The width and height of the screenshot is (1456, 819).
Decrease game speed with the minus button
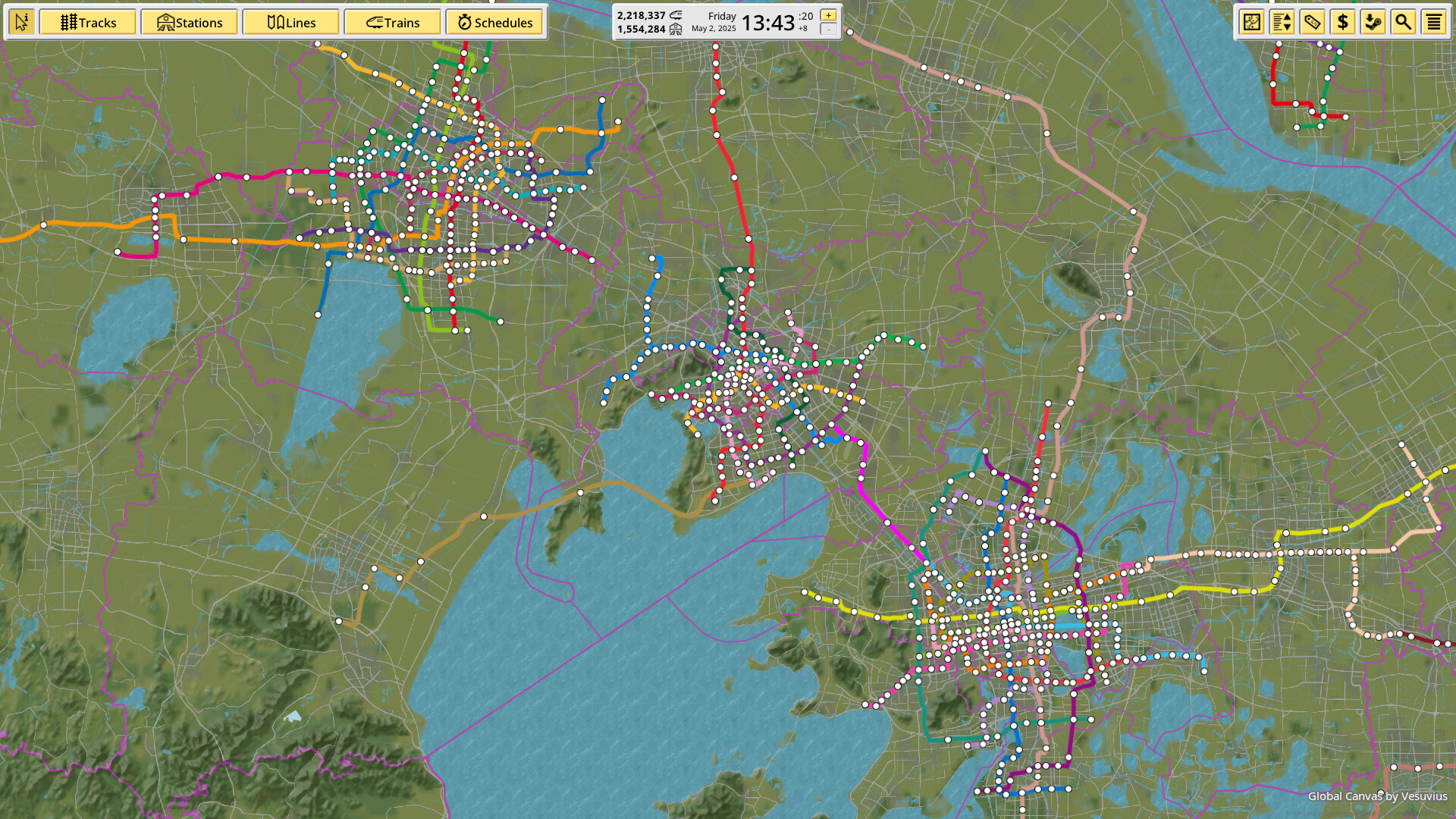point(828,30)
